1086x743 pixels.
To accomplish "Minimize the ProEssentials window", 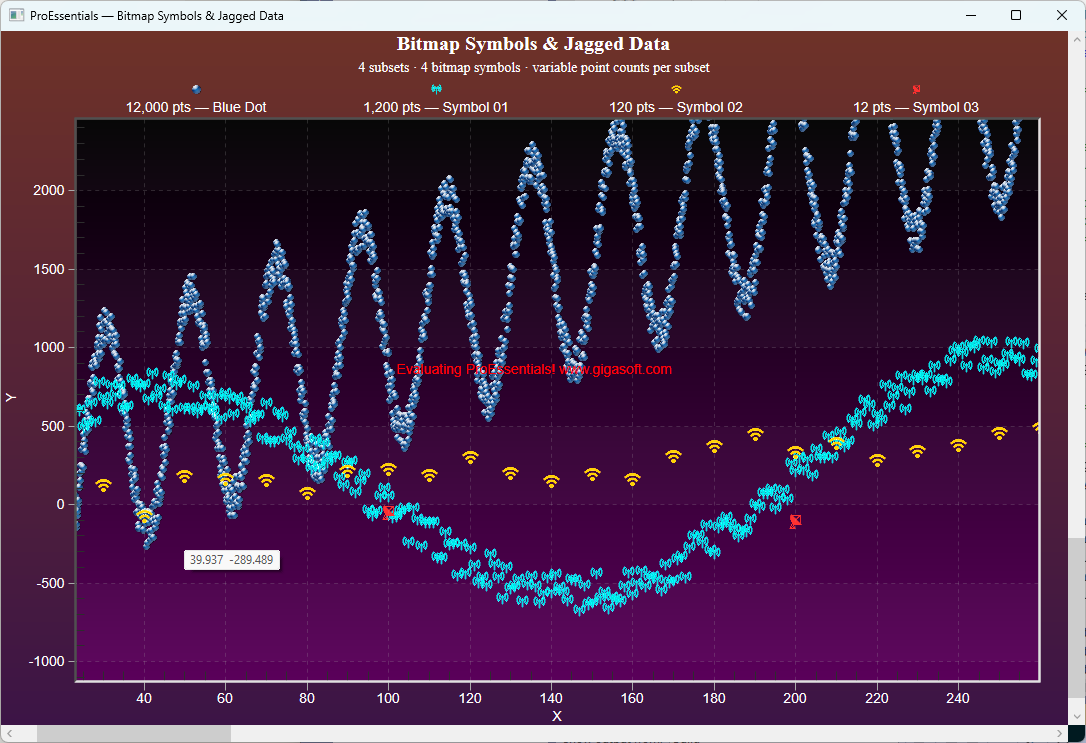I will [971, 15].
